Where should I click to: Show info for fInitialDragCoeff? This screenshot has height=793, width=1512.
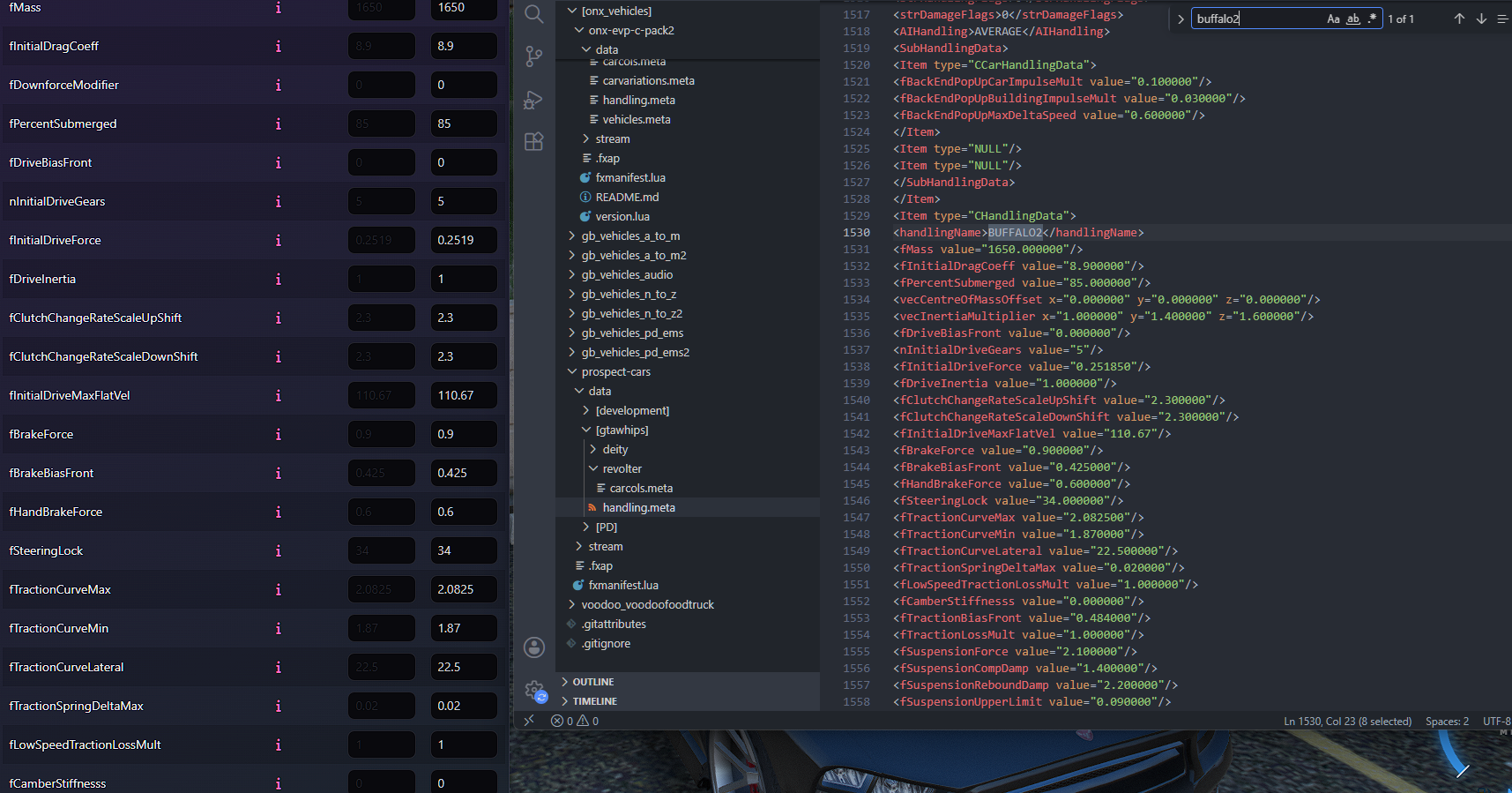[279, 46]
